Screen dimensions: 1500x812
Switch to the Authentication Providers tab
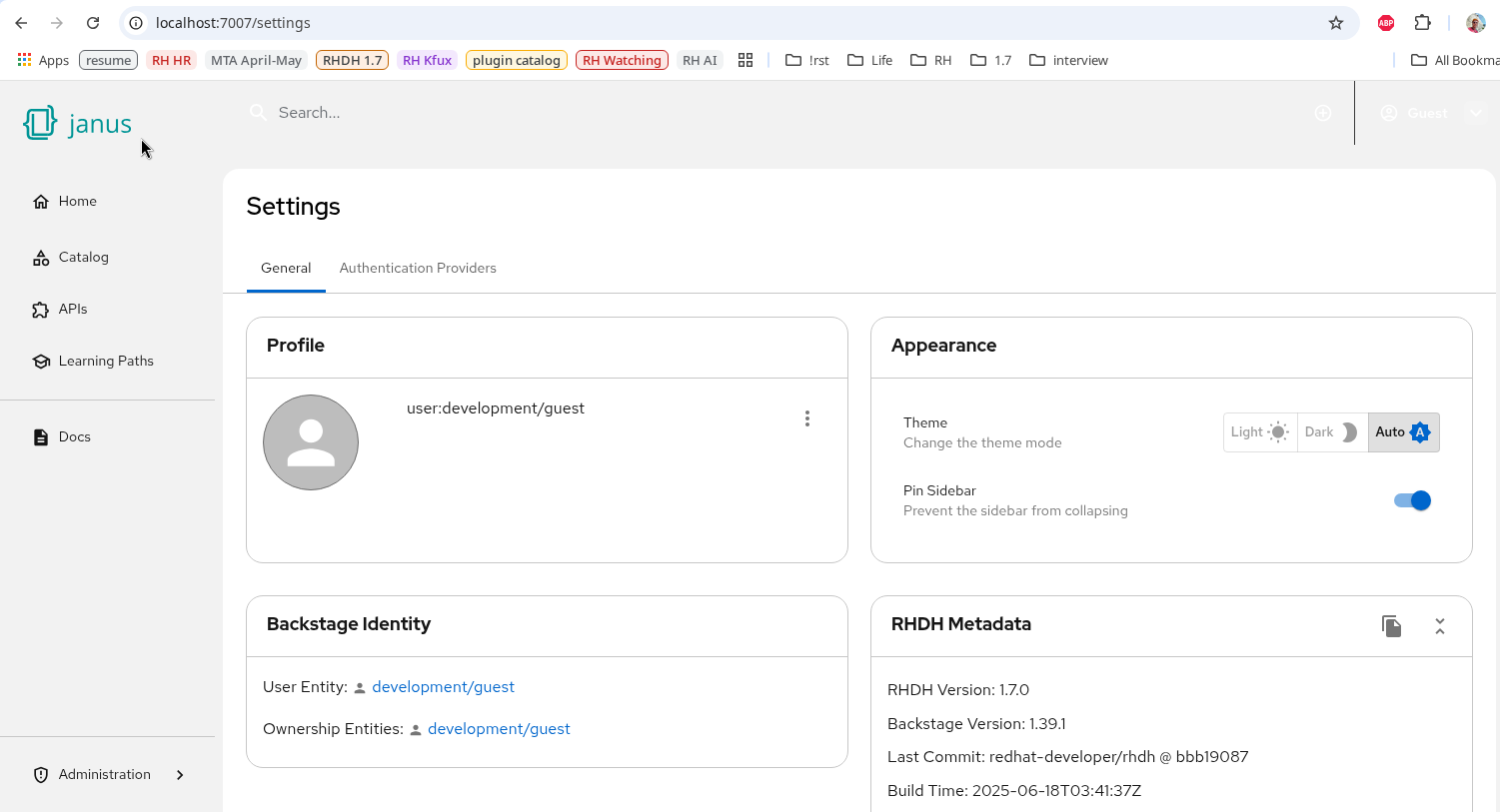418,269
